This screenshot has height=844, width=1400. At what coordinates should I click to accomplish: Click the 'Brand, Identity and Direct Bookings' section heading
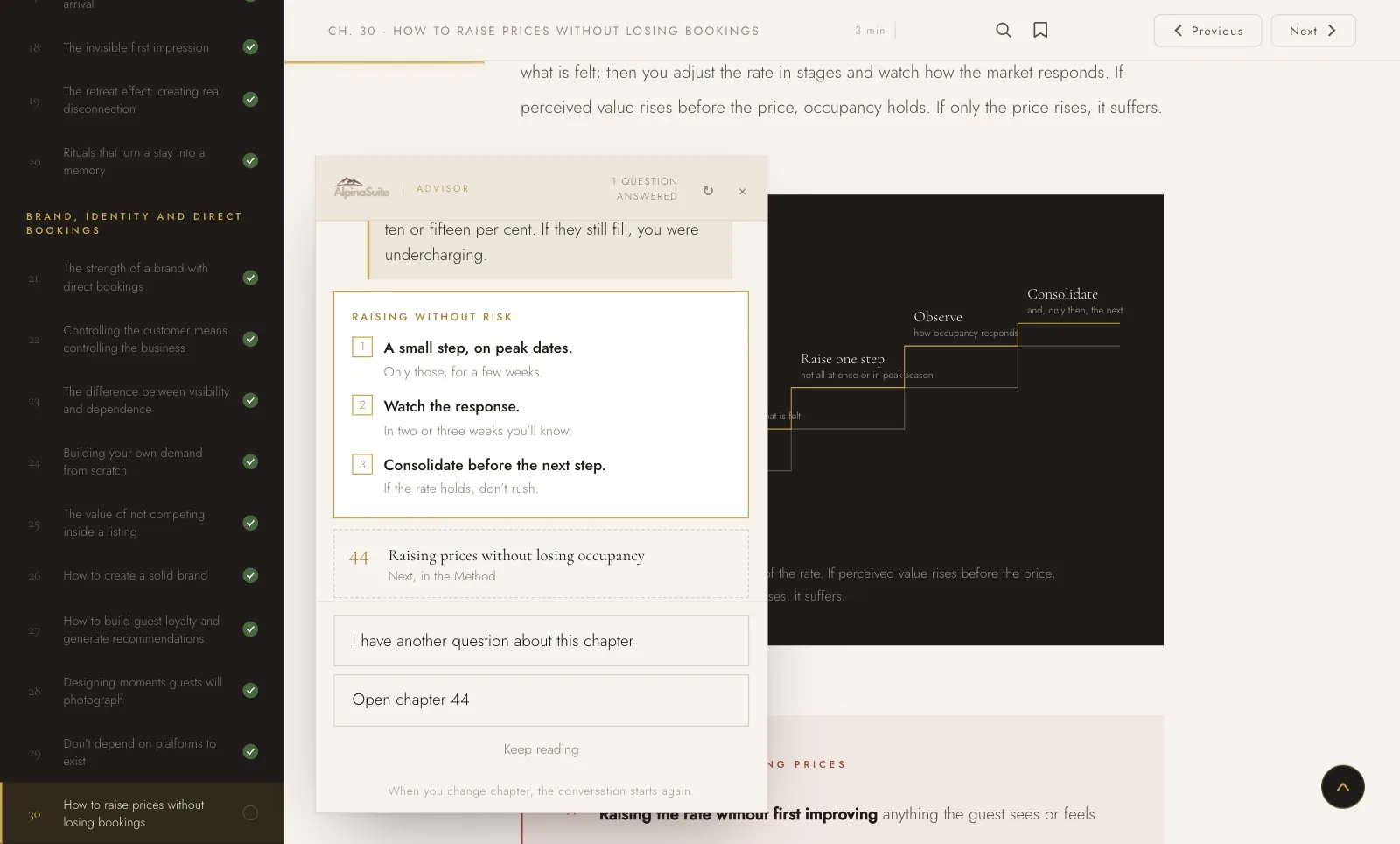pos(134,223)
